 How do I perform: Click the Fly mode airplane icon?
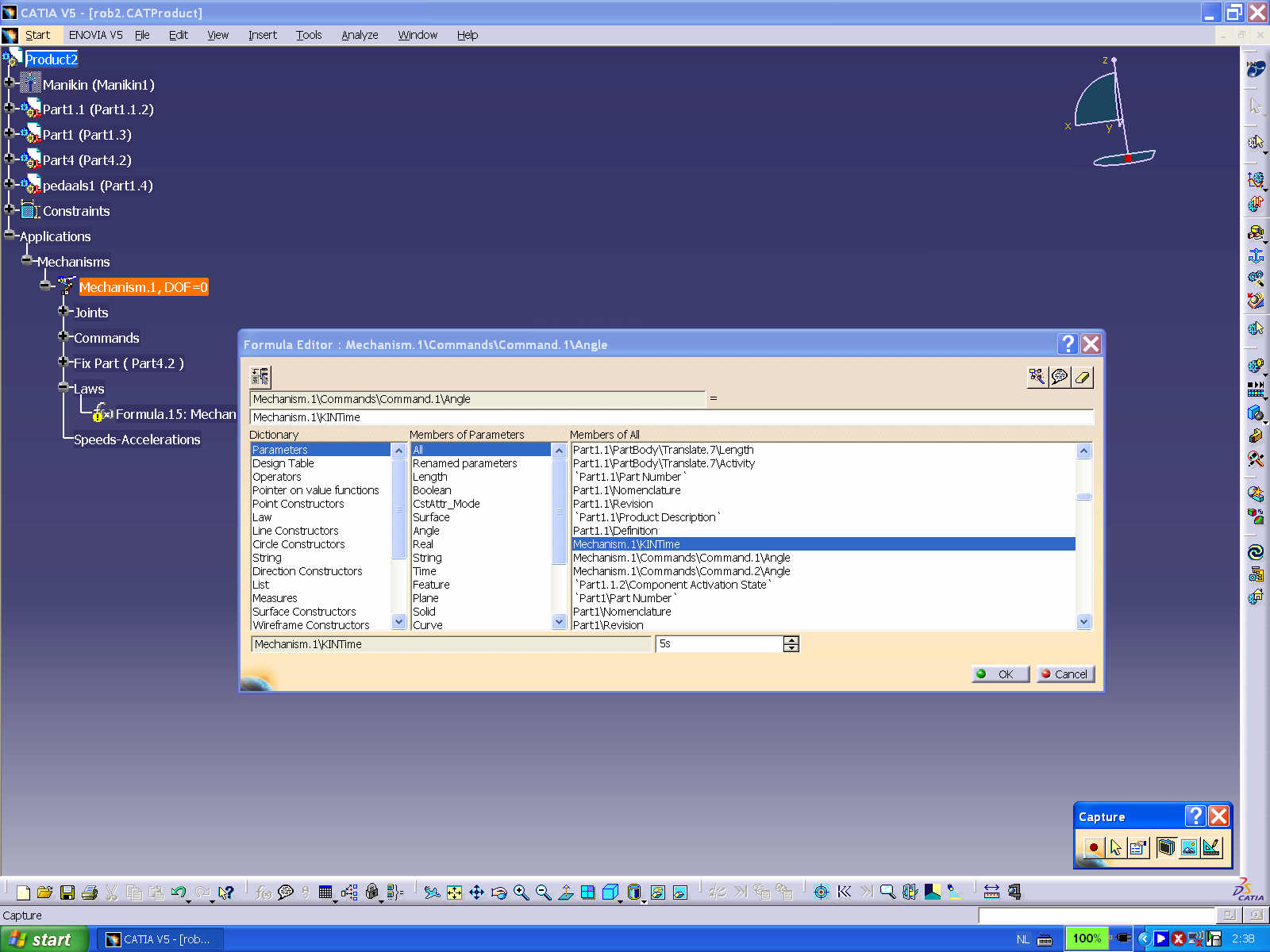[432, 892]
